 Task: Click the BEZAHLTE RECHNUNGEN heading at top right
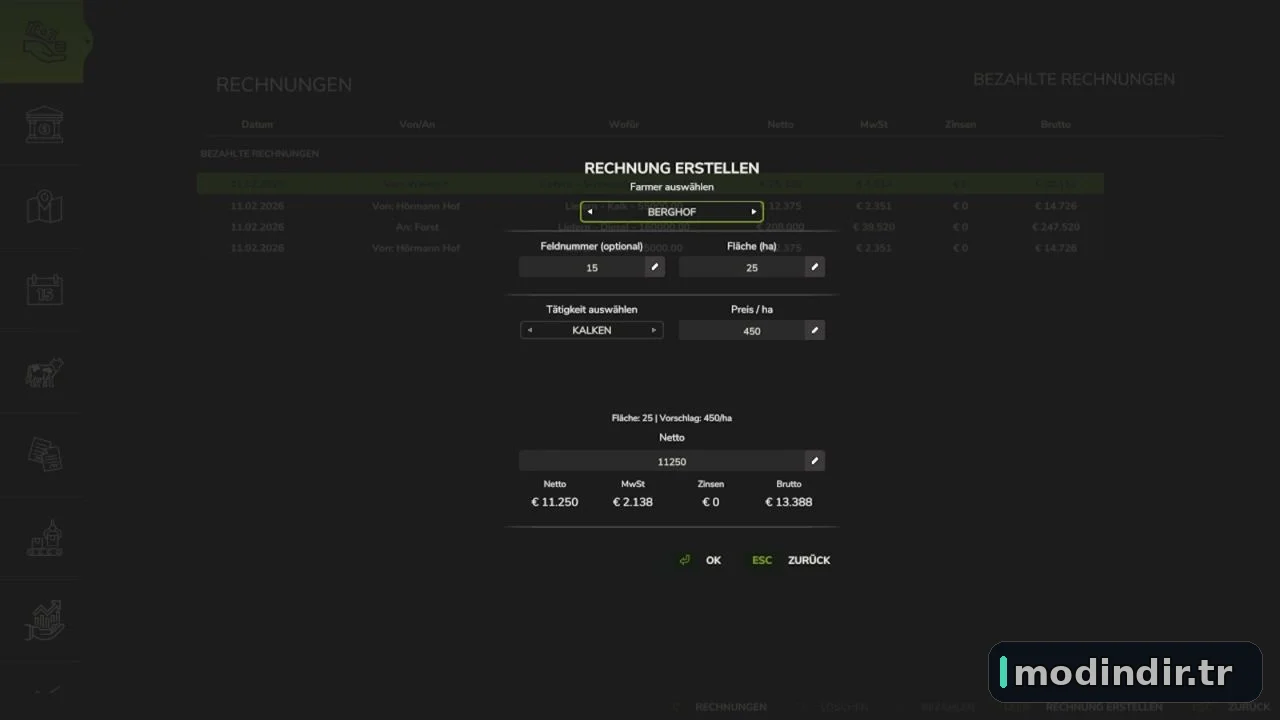[1074, 79]
